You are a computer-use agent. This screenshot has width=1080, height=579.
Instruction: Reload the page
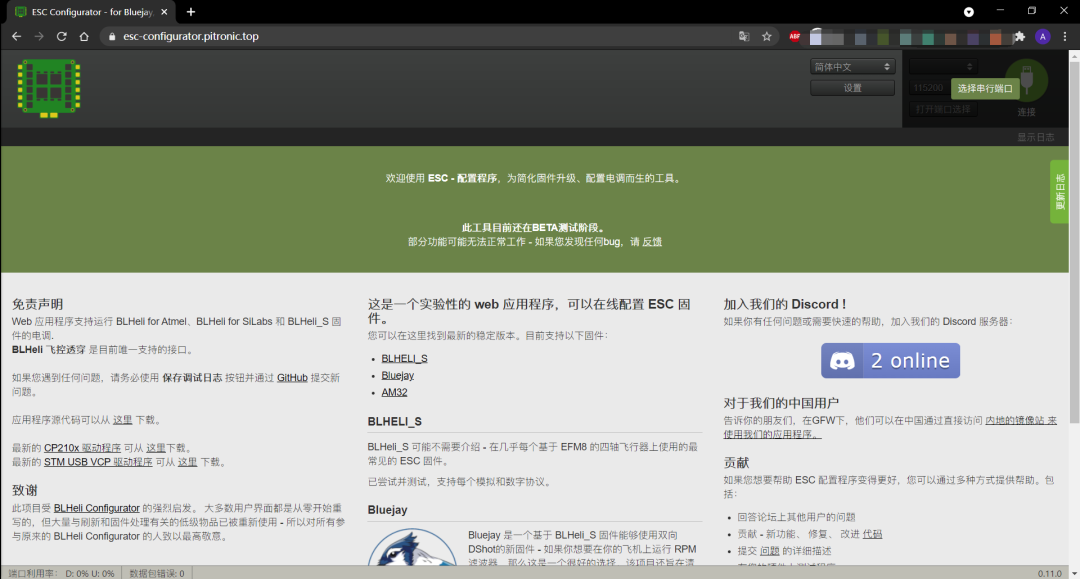(x=61, y=36)
